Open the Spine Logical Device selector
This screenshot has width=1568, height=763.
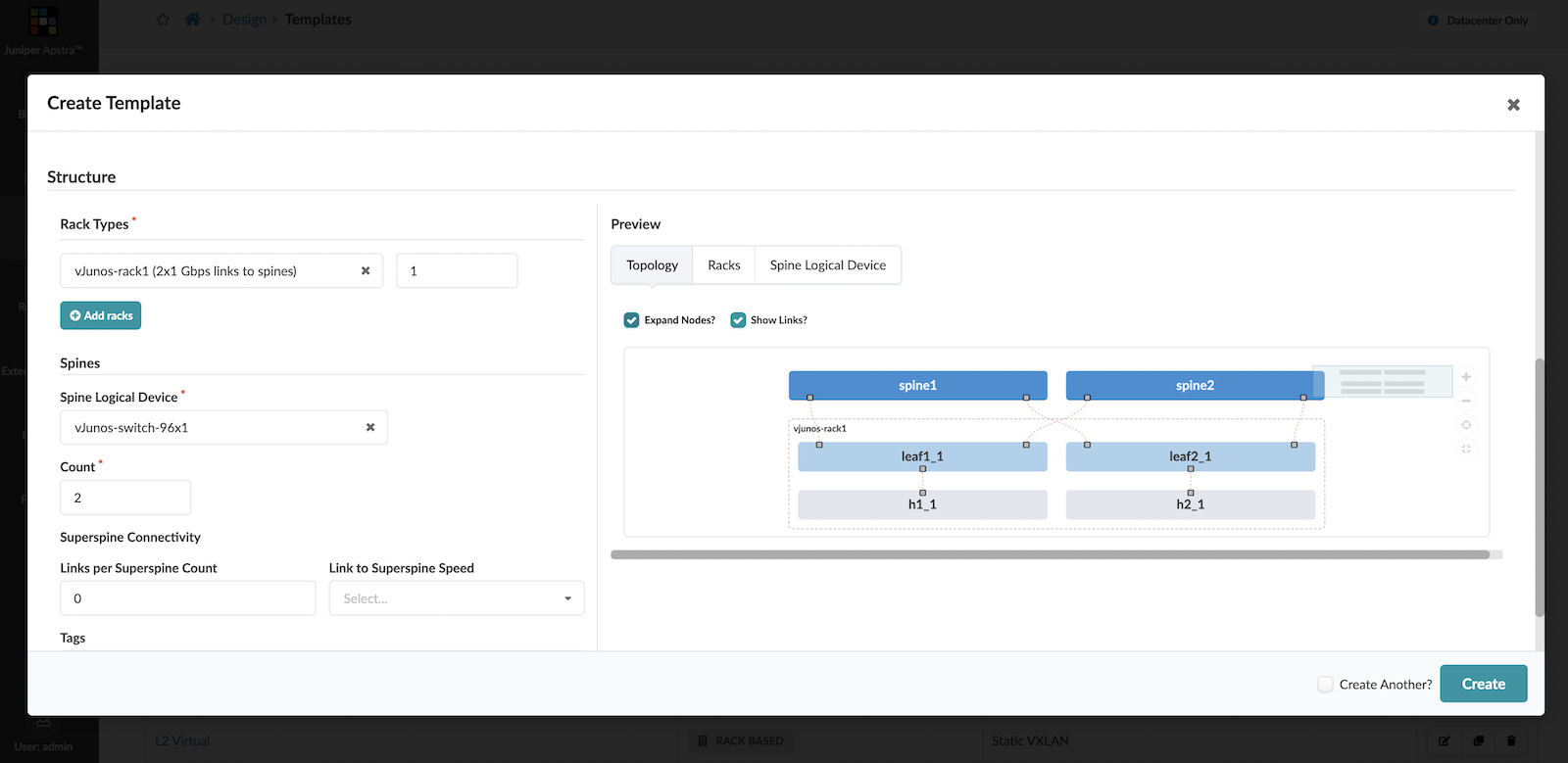pyautogui.click(x=223, y=428)
